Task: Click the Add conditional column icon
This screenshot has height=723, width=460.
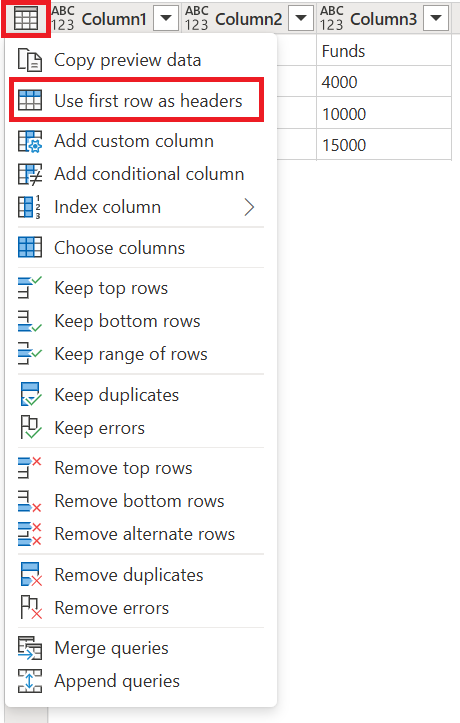Action: click(x=30, y=174)
